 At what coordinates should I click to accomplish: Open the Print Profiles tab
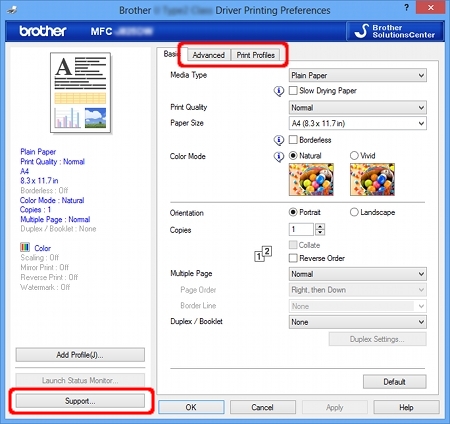pos(256,55)
